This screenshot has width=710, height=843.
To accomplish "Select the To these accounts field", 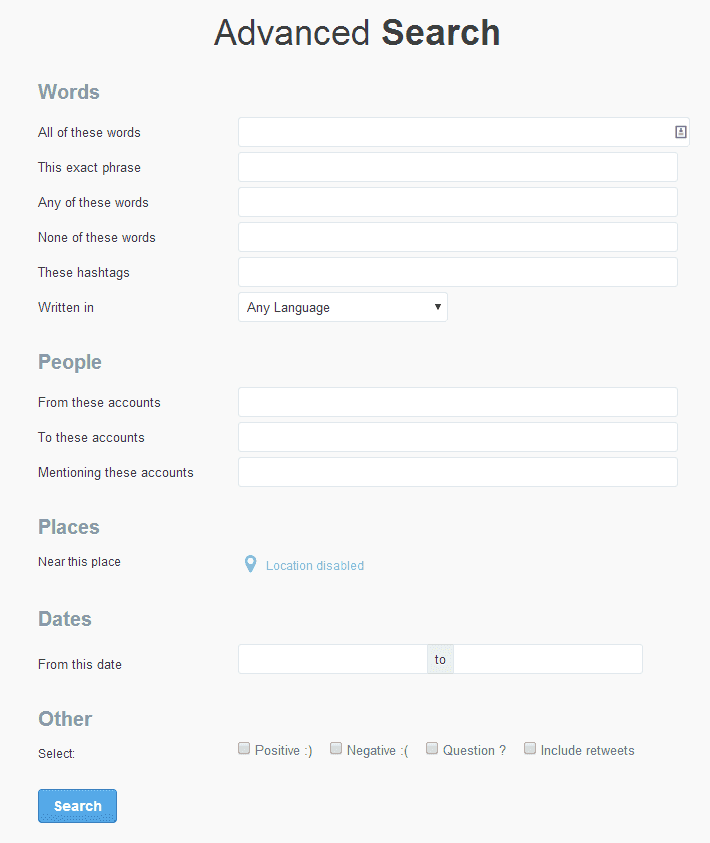I will click(458, 437).
